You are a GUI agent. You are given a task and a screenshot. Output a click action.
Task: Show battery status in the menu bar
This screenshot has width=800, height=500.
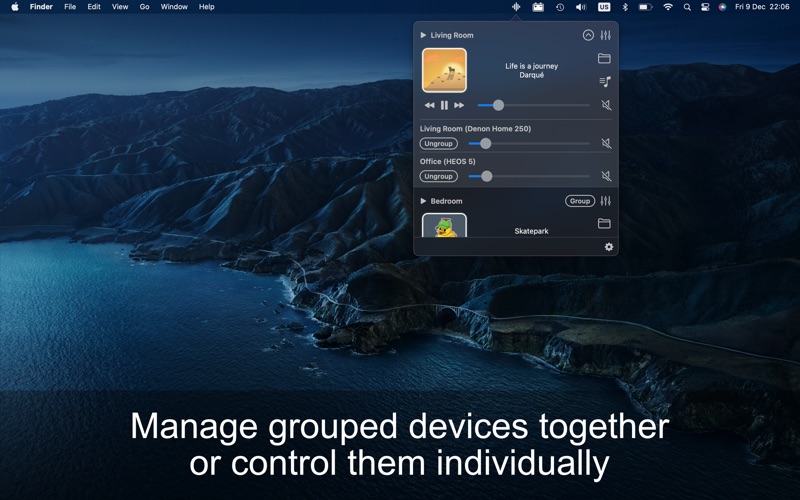(x=645, y=7)
